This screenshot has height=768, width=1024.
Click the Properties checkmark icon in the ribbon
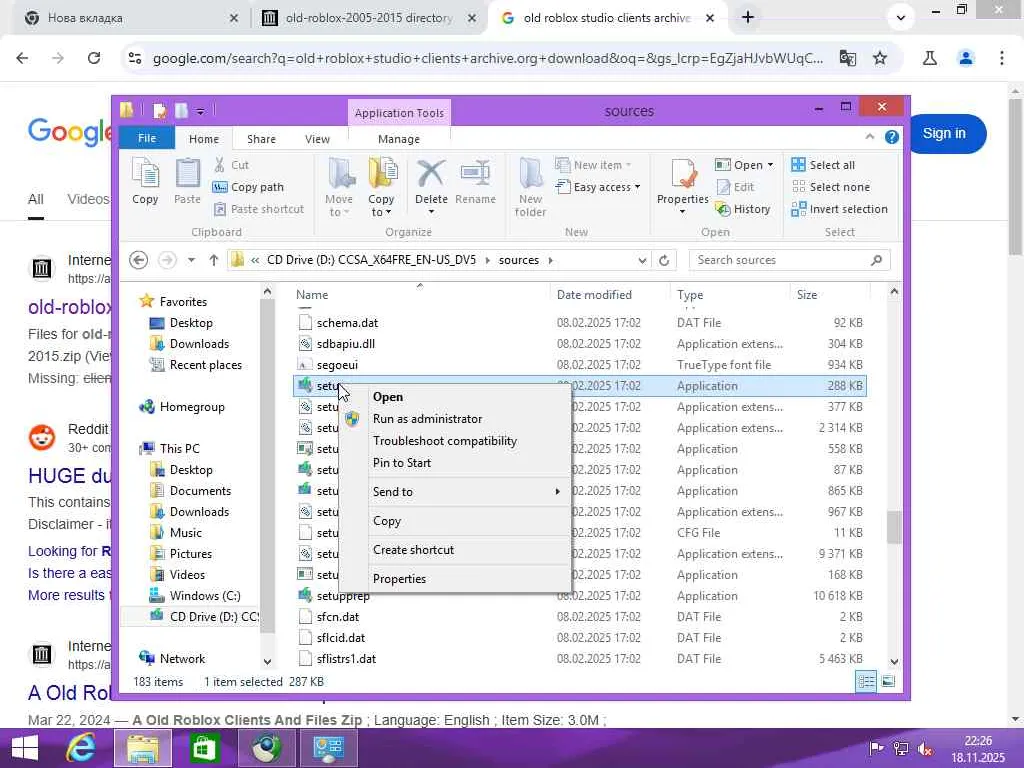[682, 176]
